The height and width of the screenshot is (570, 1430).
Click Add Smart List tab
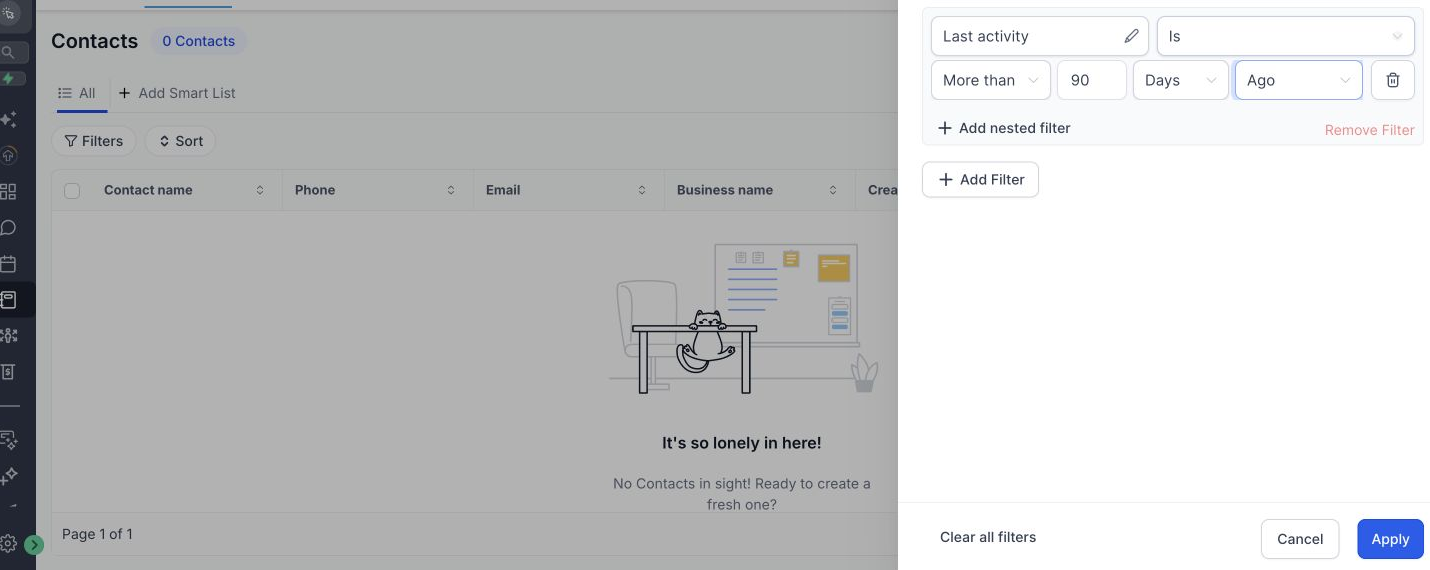point(177,93)
